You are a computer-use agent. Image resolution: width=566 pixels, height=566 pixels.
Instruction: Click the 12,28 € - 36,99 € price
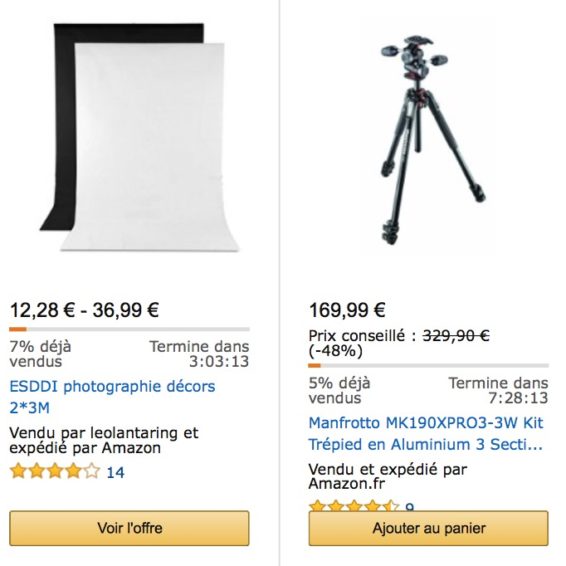(x=84, y=310)
